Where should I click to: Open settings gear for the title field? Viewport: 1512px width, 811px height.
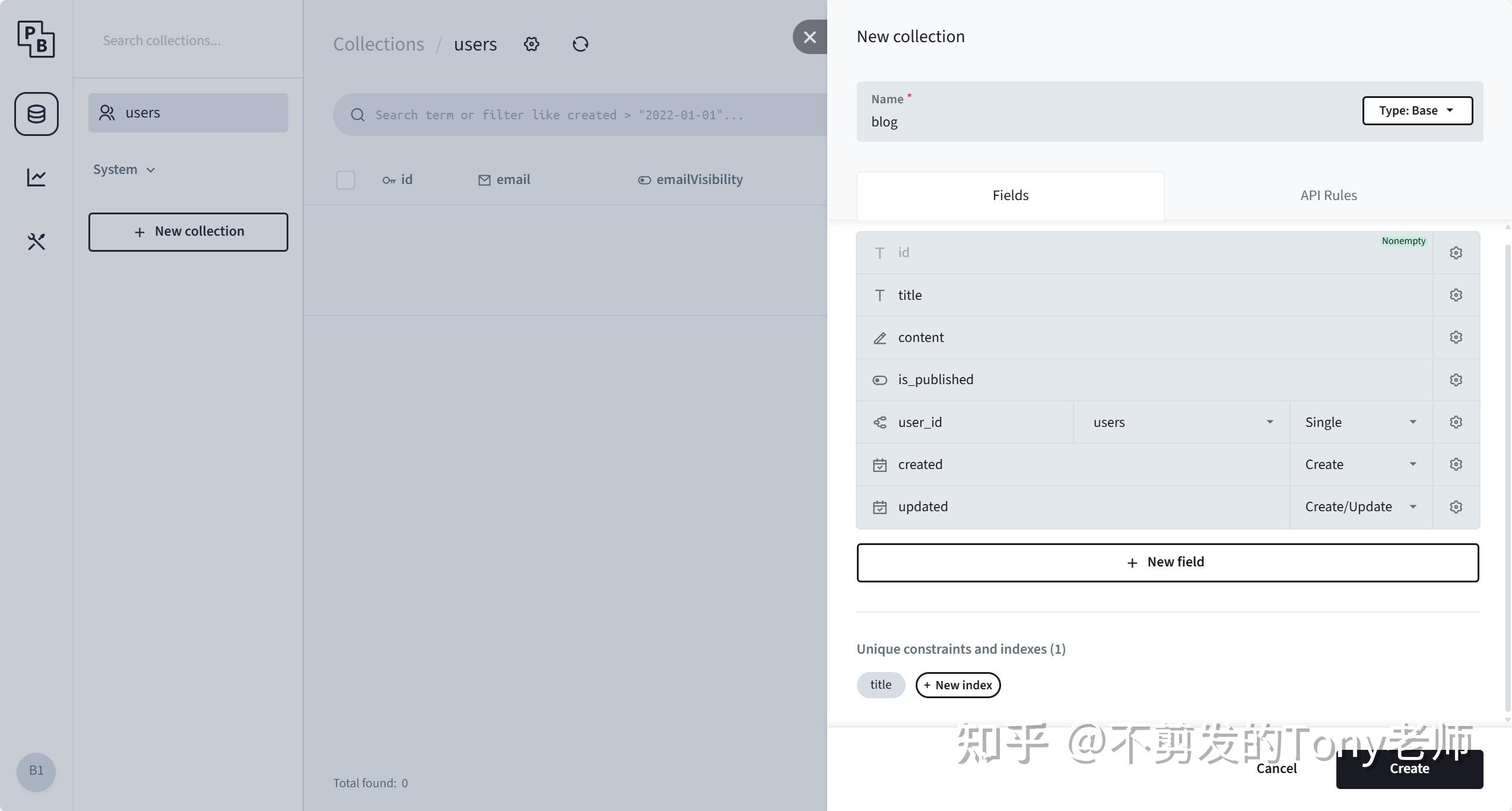(x=1456, y=294)
